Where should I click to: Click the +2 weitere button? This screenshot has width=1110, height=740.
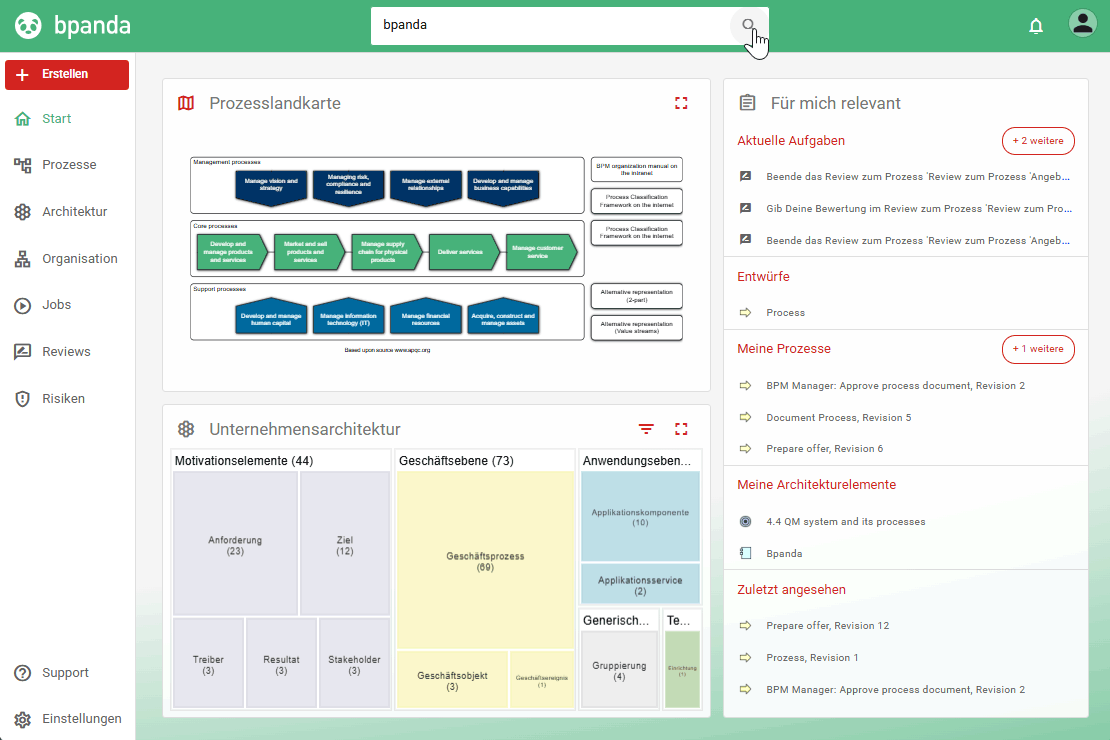1038,141
